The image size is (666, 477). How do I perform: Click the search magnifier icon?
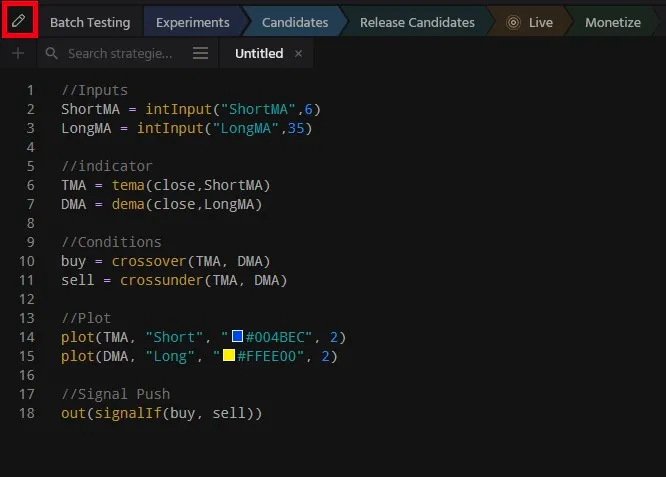(x=51, y=54)
